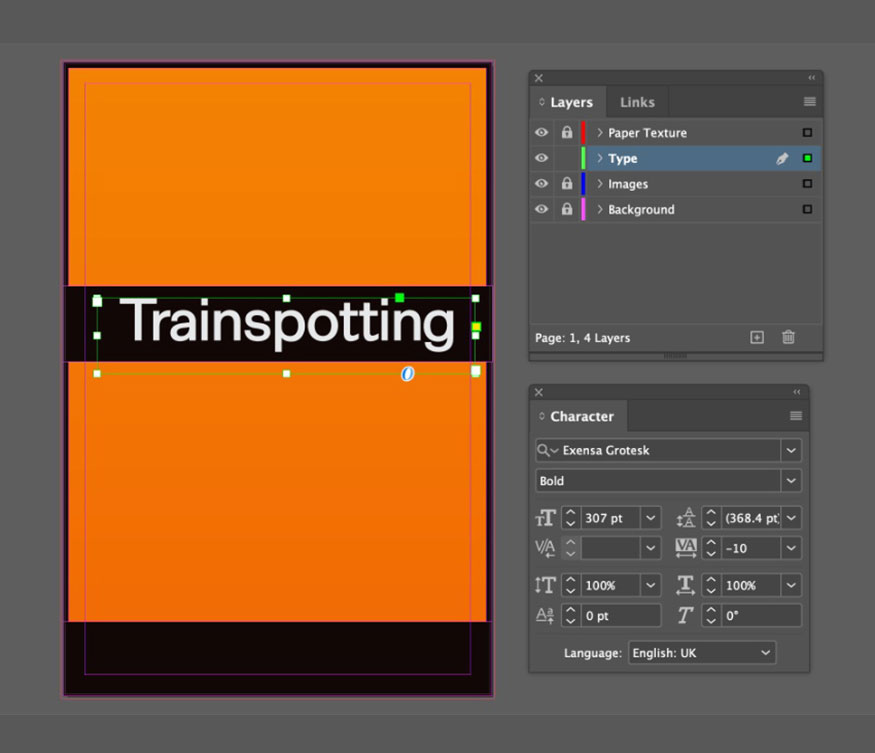The width and height of the screenshot is (875, 753).
Task: Open the Layers panel menu
Action: [x=809, y=102]
